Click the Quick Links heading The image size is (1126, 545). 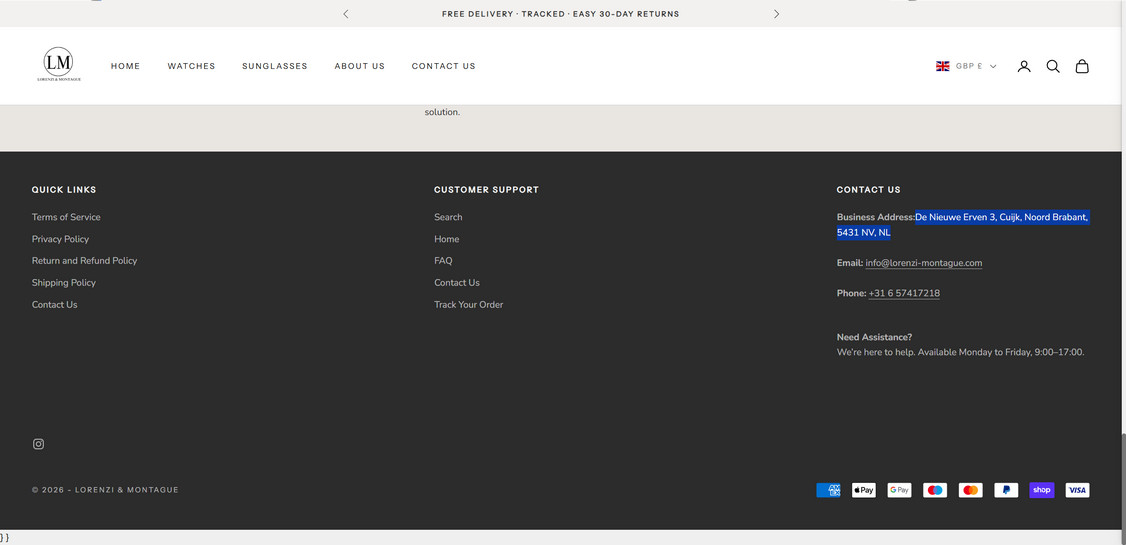pos(64,190)
